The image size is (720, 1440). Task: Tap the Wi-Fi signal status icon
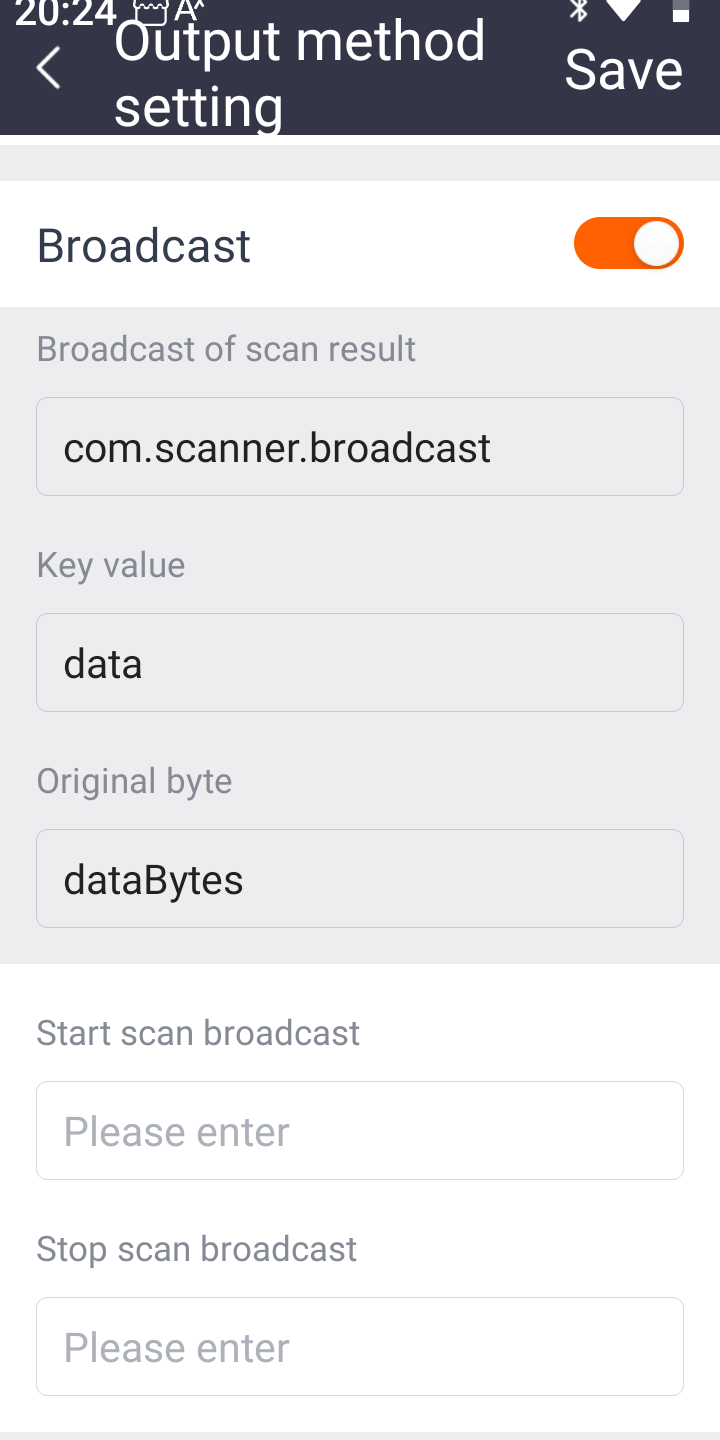point(623,10)
